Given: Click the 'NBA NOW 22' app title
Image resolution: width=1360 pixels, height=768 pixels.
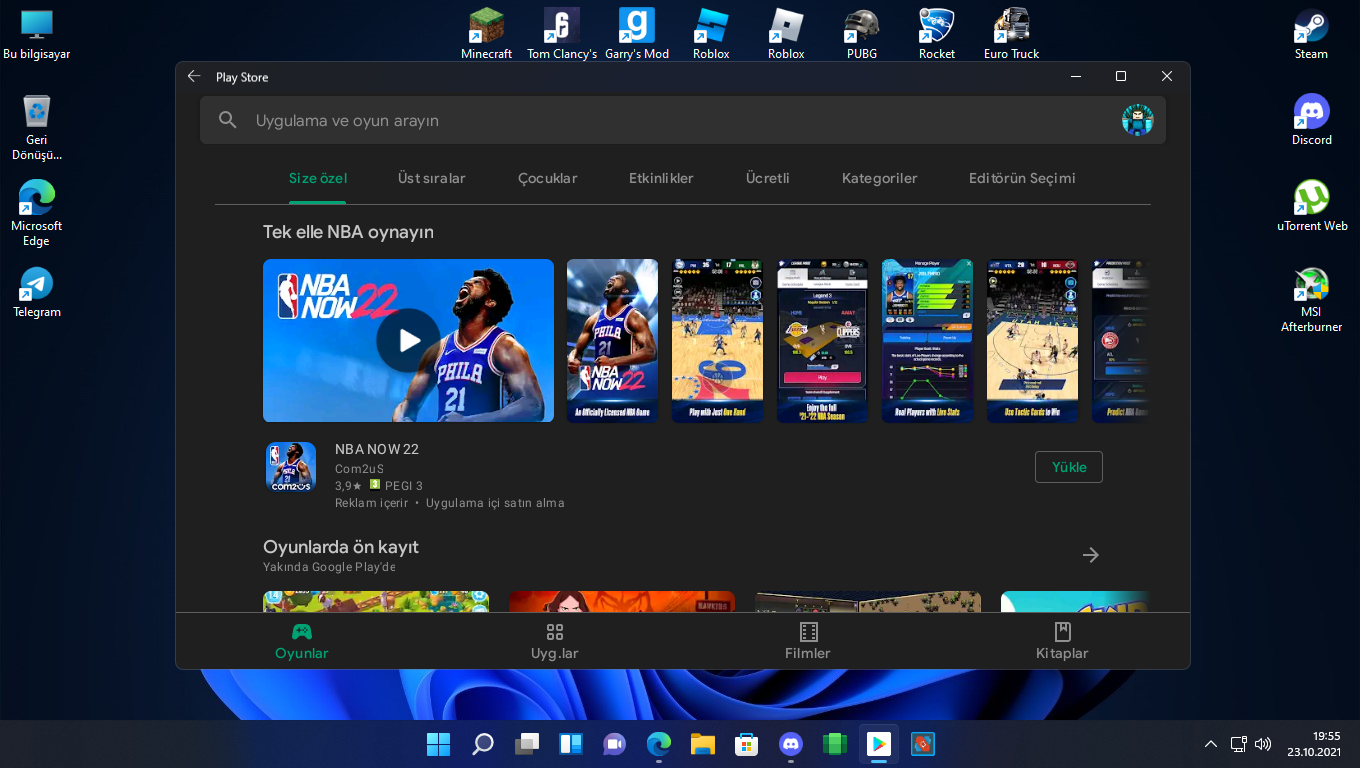Looking at the screenshot, I should click(377, 449).
